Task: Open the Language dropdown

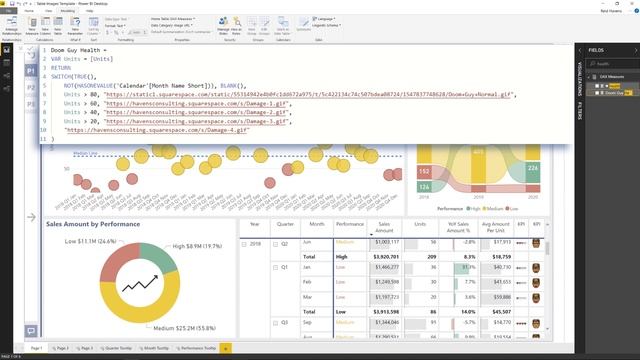Action: [x=324, y=19]
